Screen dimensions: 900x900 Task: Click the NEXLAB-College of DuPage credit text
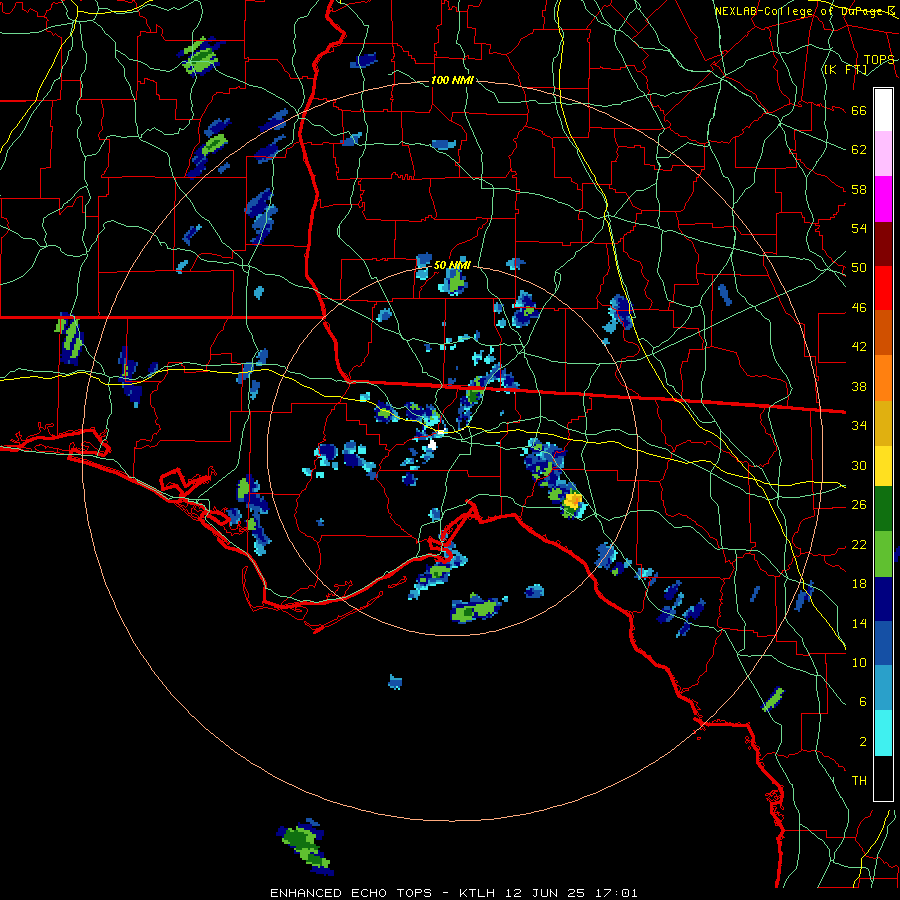coord(805,11)
